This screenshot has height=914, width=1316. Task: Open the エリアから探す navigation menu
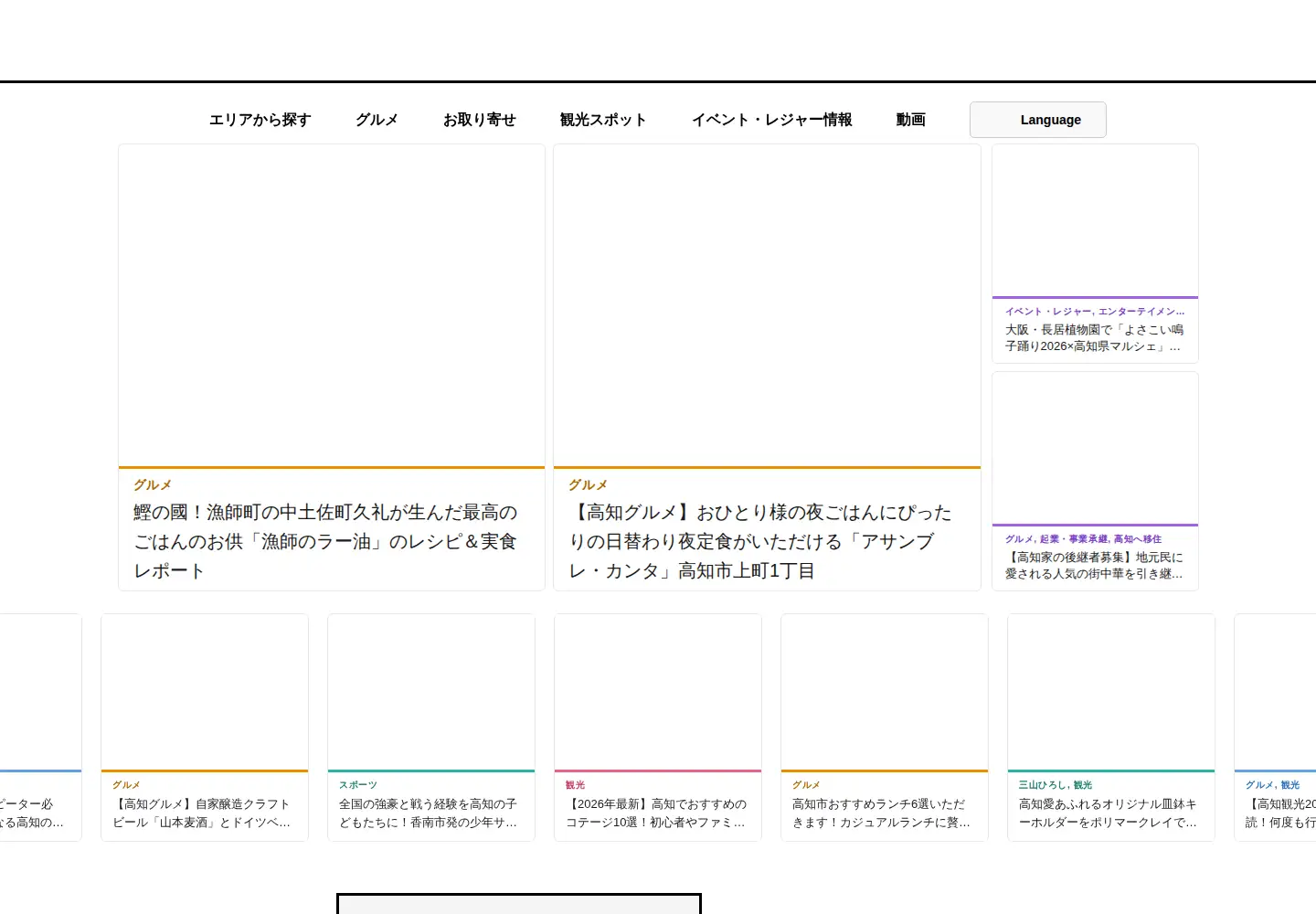point(260,120)
